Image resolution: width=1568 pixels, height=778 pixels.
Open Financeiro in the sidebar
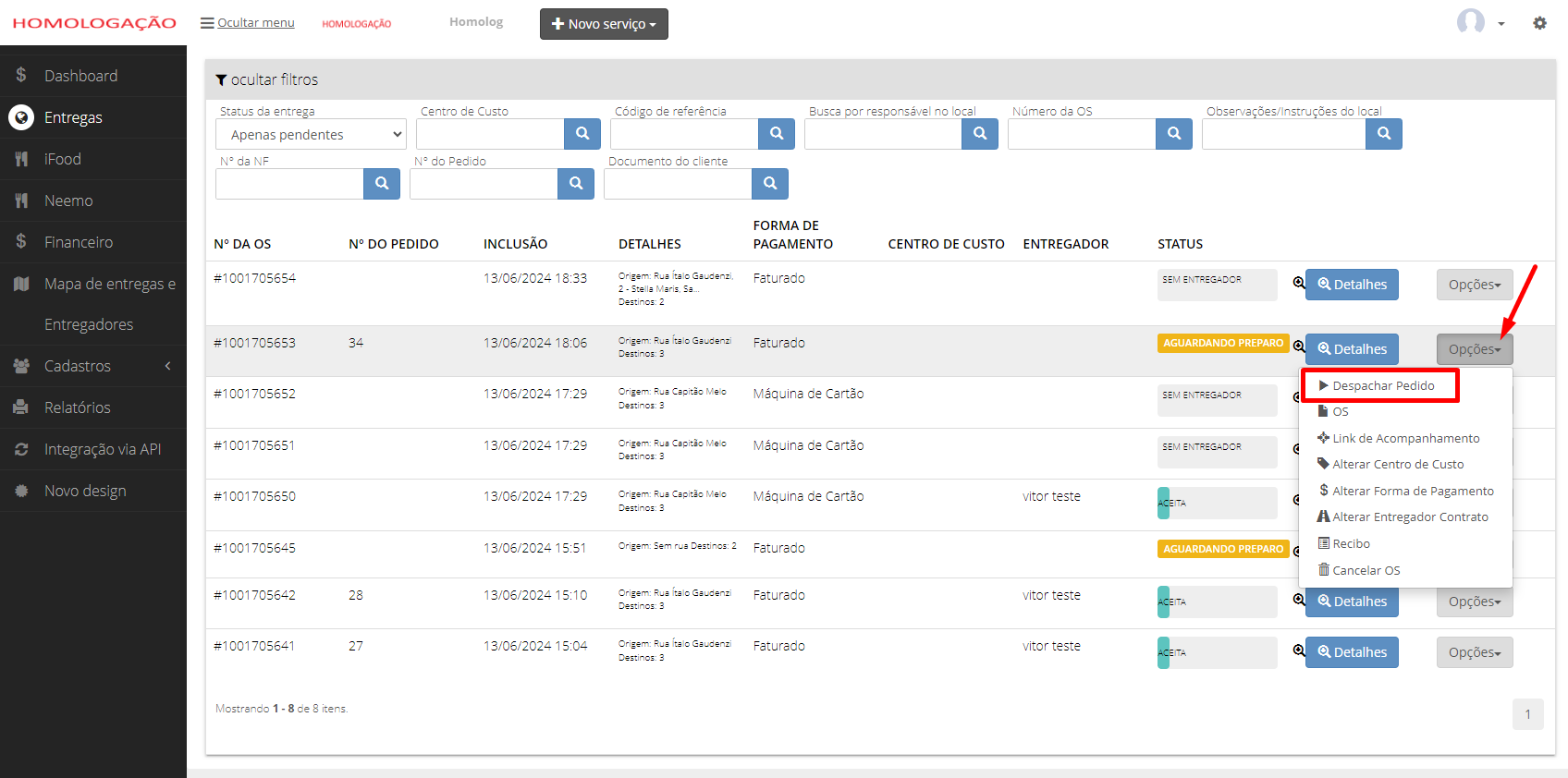93,242
